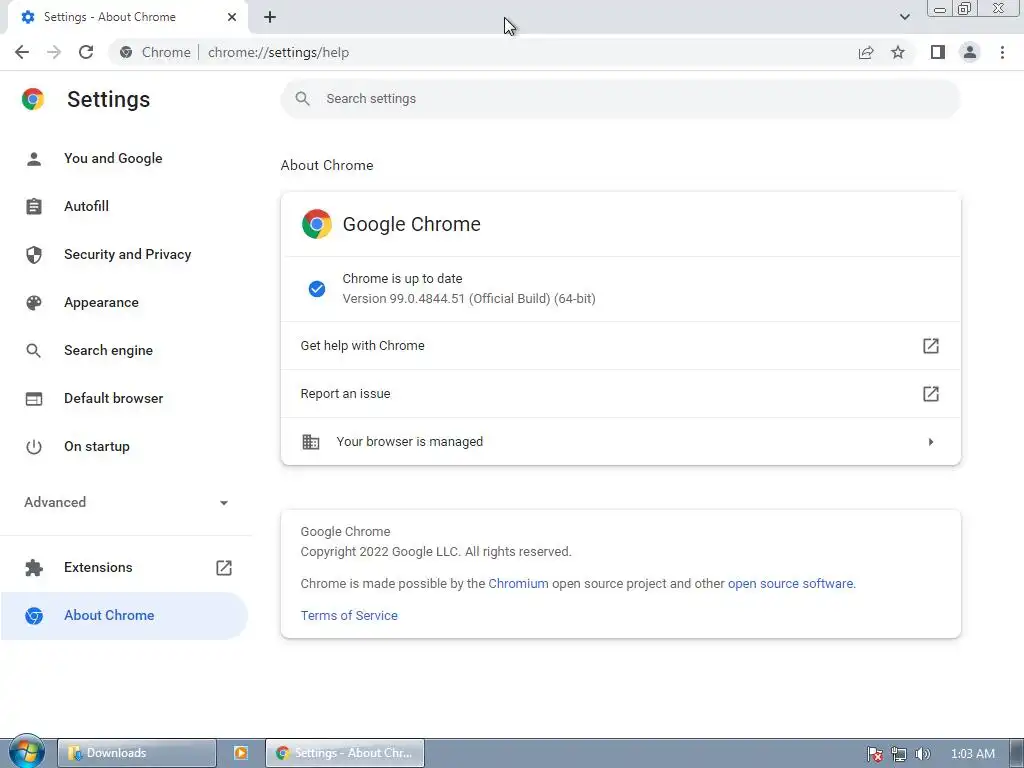1024x768 pixels.
Task: Click the Chrome site info chip
Action: 155,52
